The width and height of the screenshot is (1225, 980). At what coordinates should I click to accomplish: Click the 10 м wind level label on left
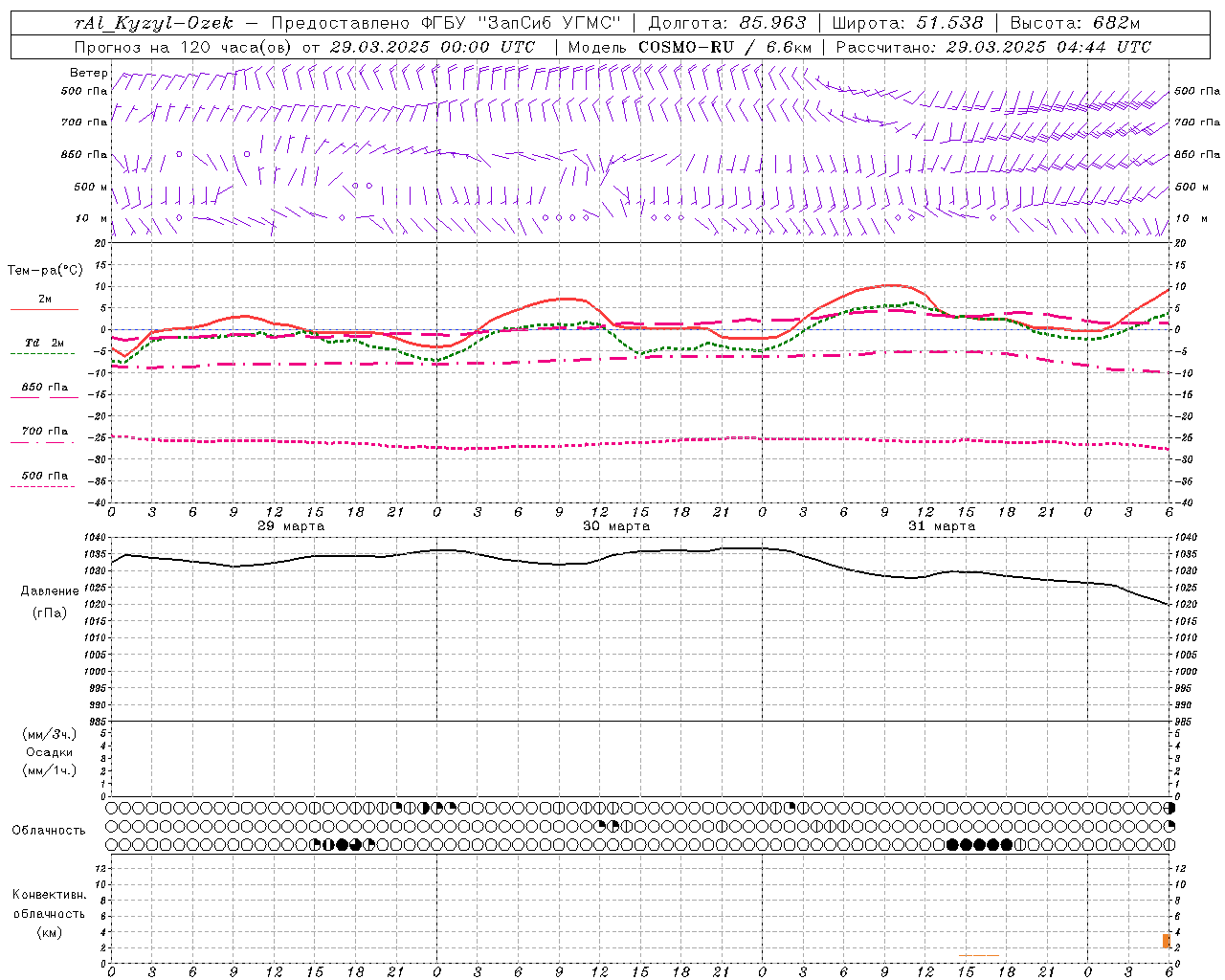tap(92, 218)
